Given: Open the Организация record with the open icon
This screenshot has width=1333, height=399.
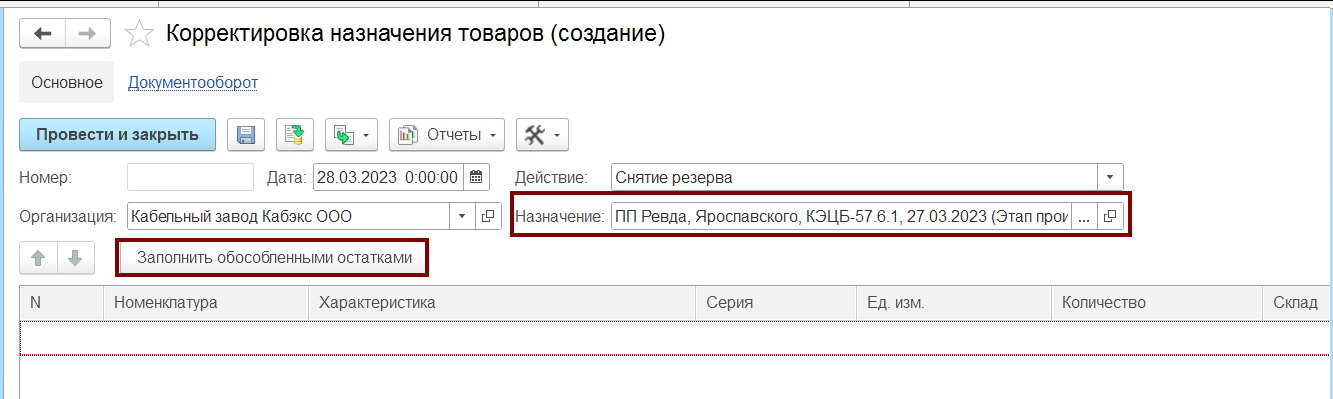Looking at the screenshot, I should (x=488, y=216).
